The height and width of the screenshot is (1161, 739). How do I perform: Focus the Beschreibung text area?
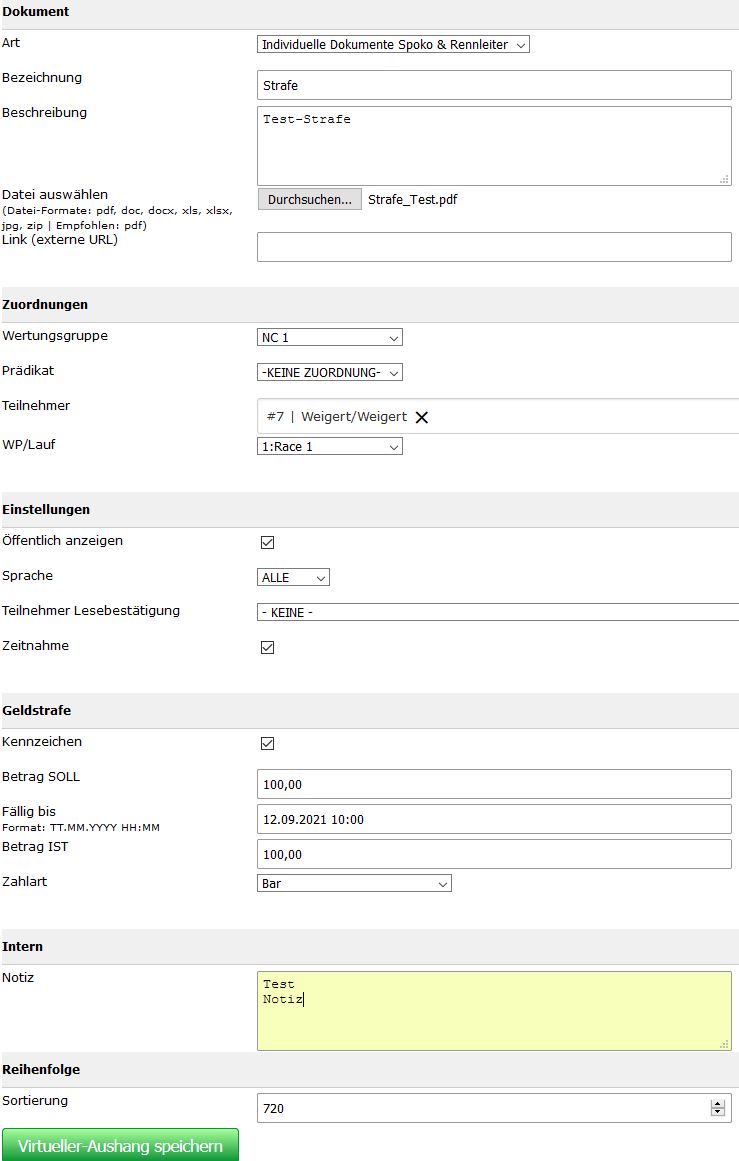494,146
